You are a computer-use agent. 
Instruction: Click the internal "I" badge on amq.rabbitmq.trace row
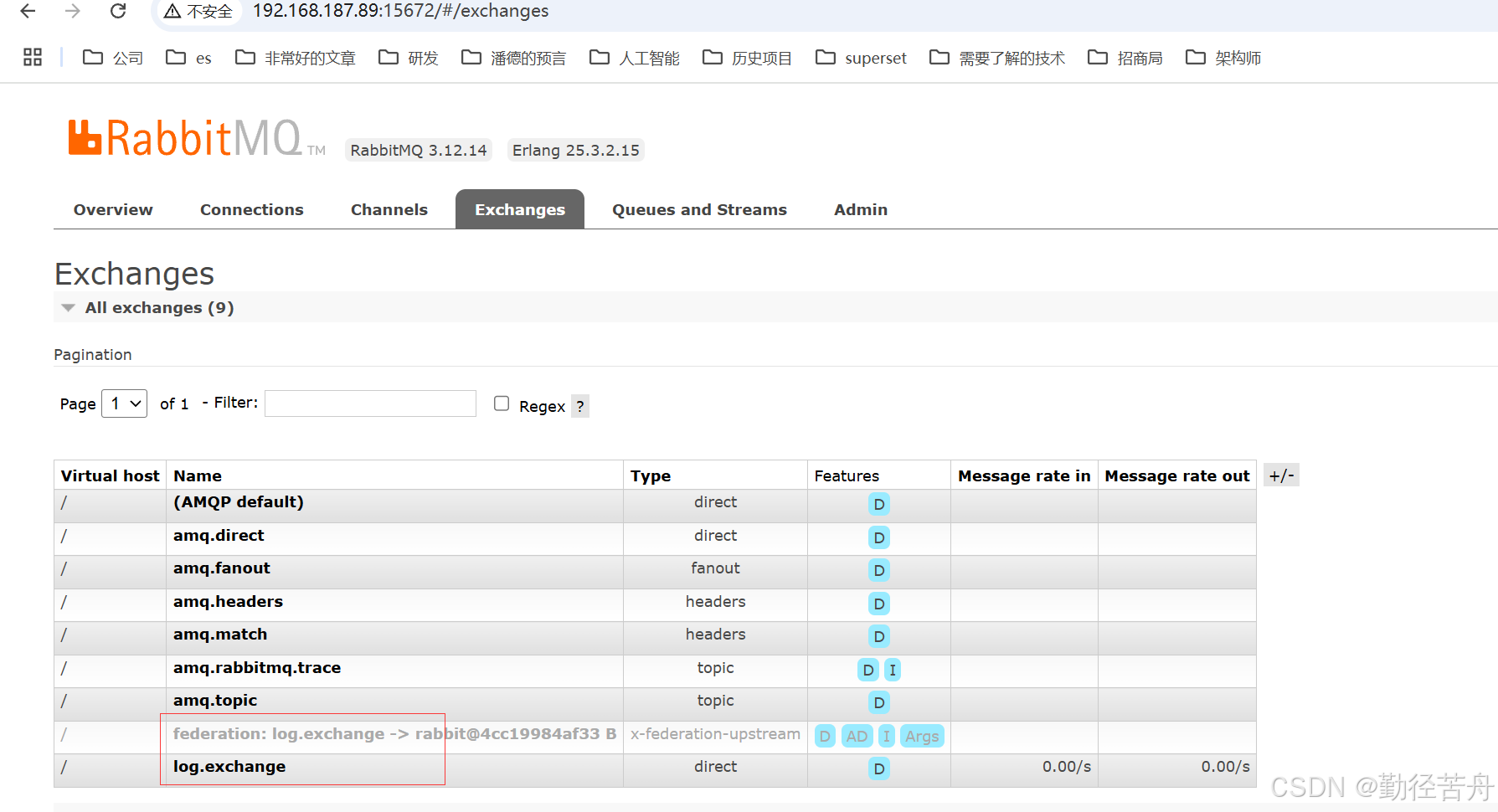892,670
